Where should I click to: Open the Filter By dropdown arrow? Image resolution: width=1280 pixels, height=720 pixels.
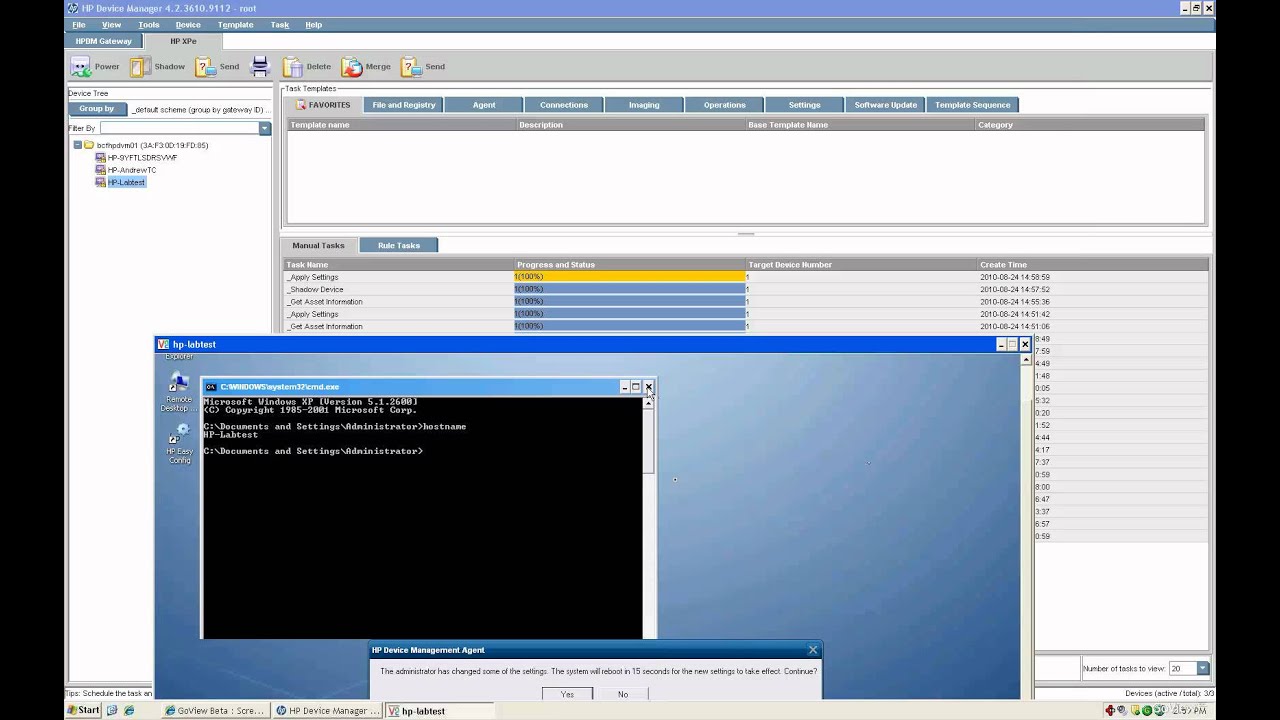[x=265, y=128]
